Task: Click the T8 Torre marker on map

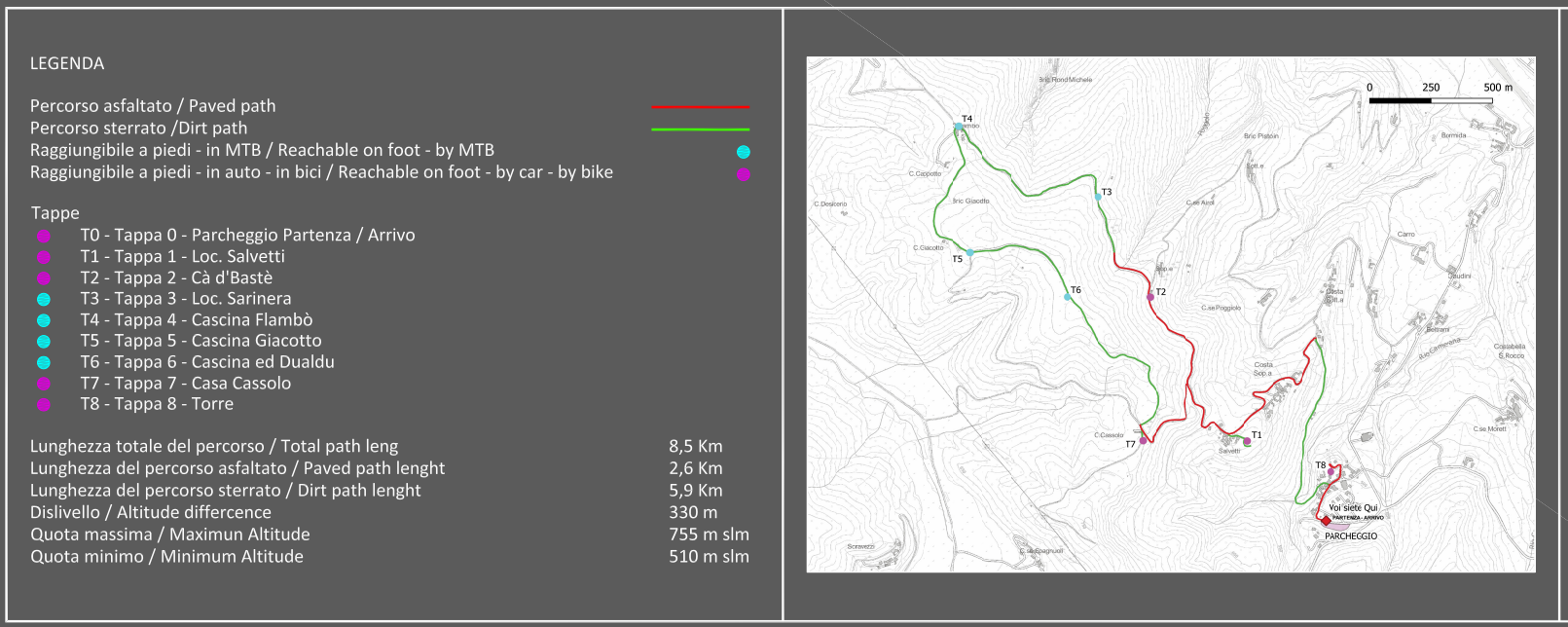Action: click(x=1331, y=471)
